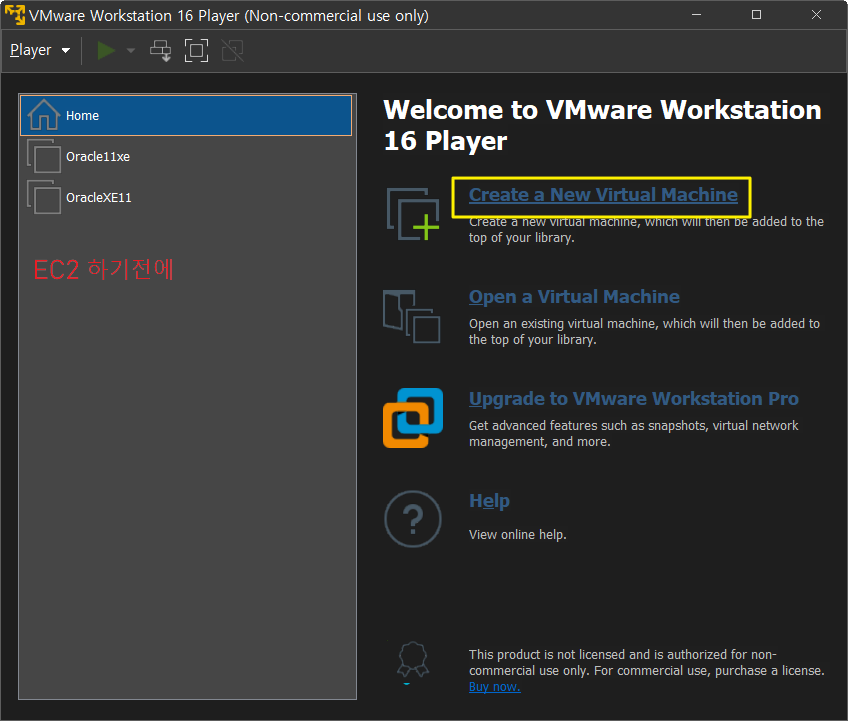Click the VMware logo in title bar
Screen dimensions: 848x721
click(x=15, y=15)
